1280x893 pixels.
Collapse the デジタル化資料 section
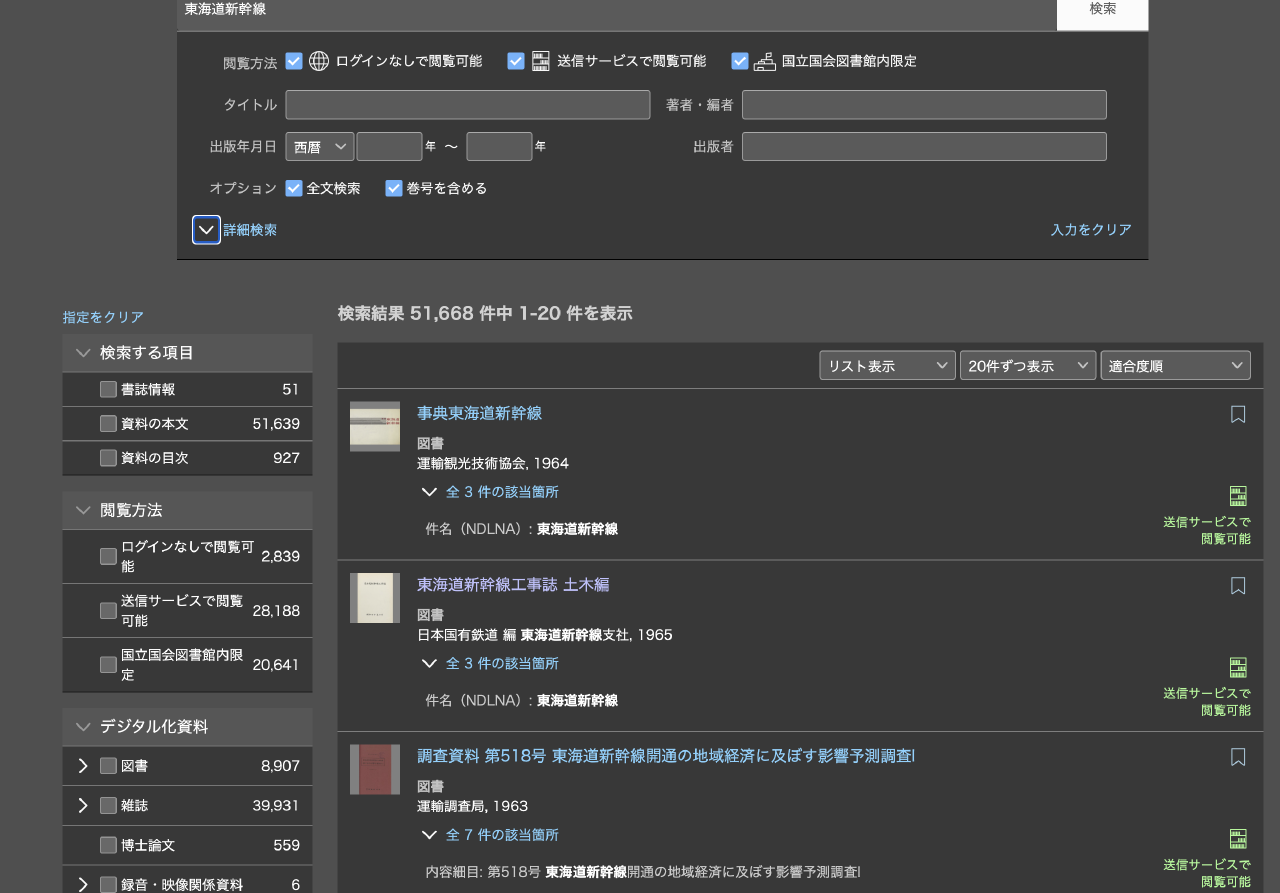pyautogui.click(x=83, y=727)
